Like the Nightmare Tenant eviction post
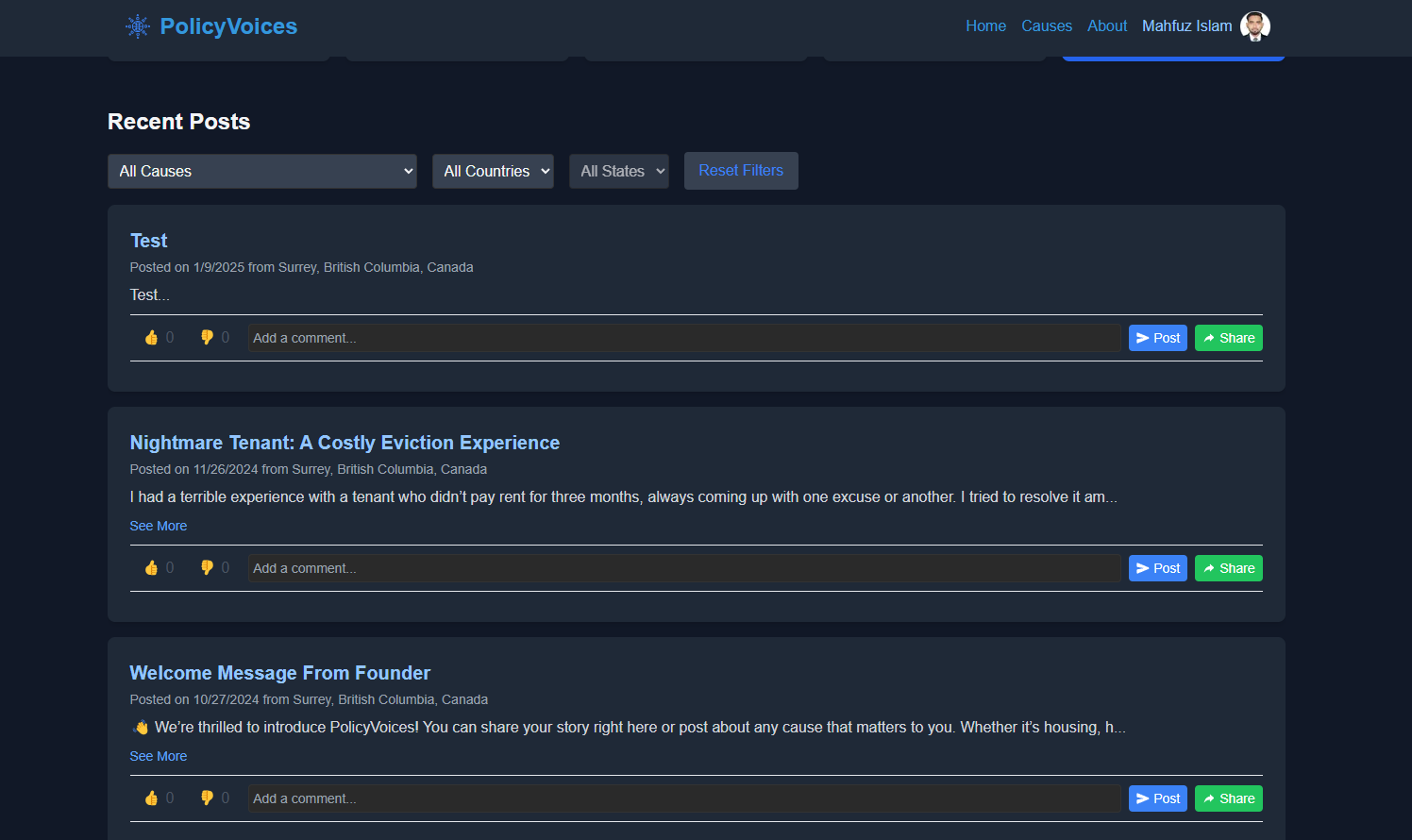 pos(152,567)
